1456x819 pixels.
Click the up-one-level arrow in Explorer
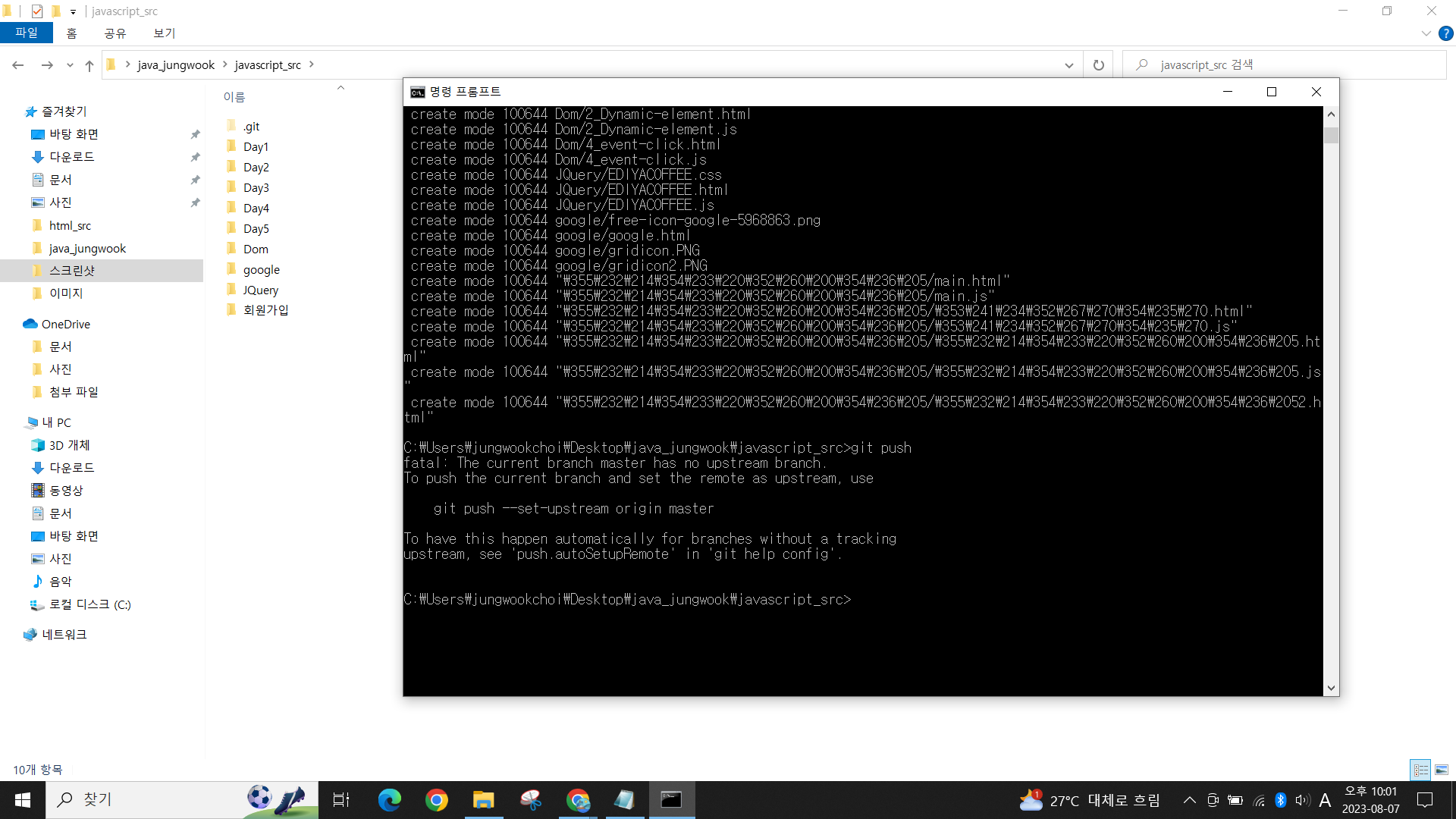89,65
